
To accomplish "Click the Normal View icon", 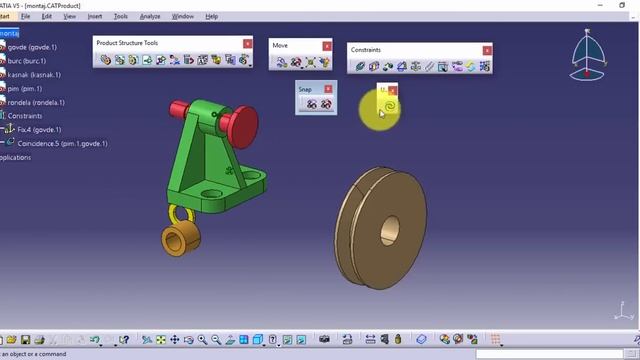I will 230,340.
